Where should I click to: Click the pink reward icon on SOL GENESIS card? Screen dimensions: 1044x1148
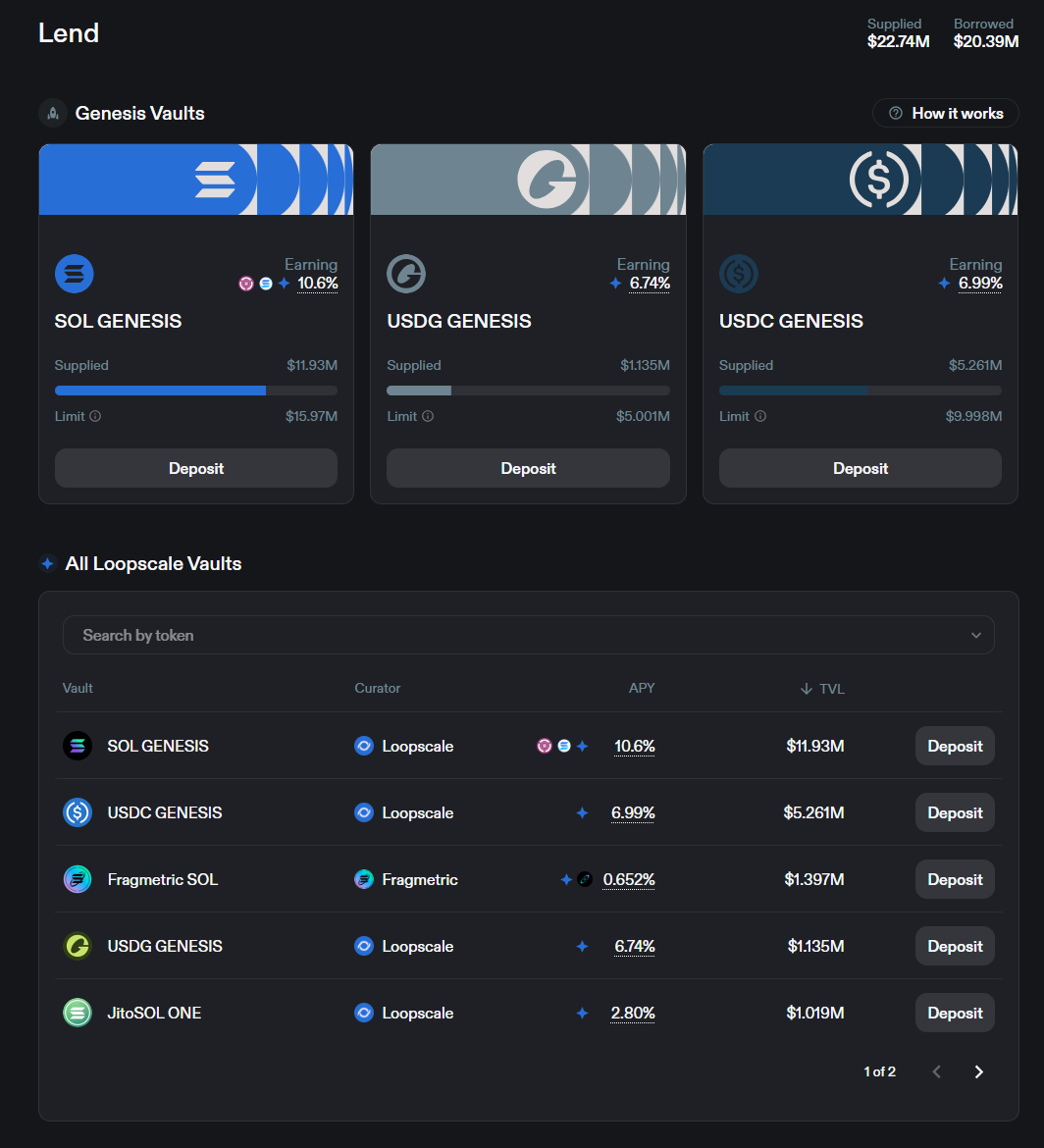(246, 284)
